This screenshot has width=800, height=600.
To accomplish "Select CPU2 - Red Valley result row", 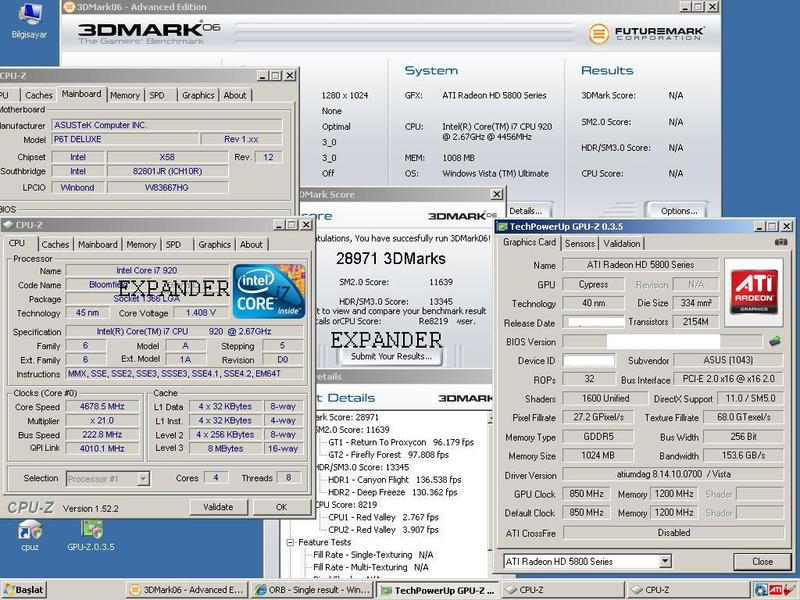I will (x=383, y=530).
